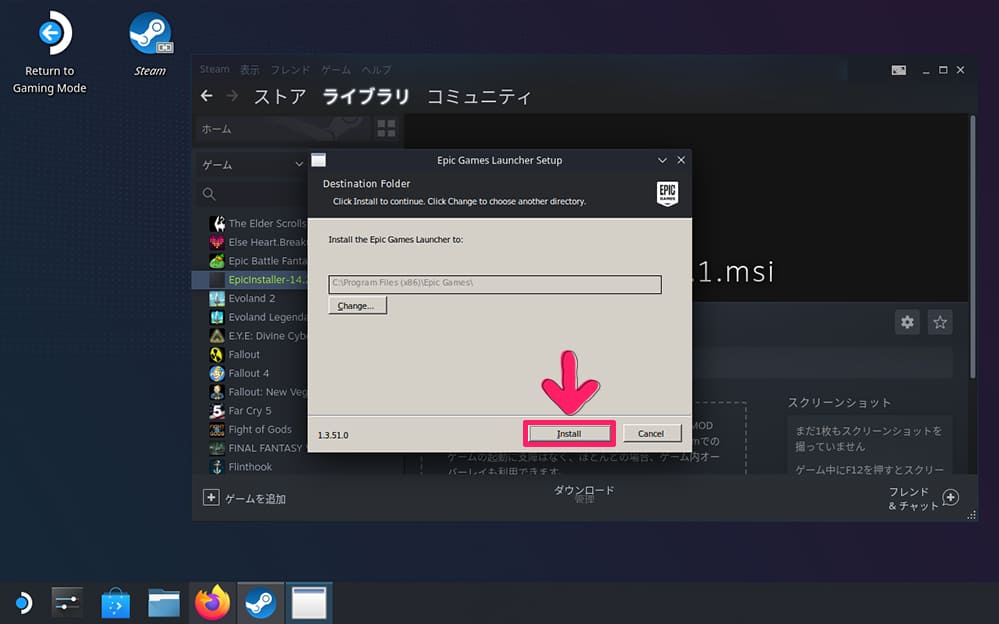999x624 pixels.
Task: Open Return to Gaming Mode desktop shortcut
Action: [x=50, y=53]
